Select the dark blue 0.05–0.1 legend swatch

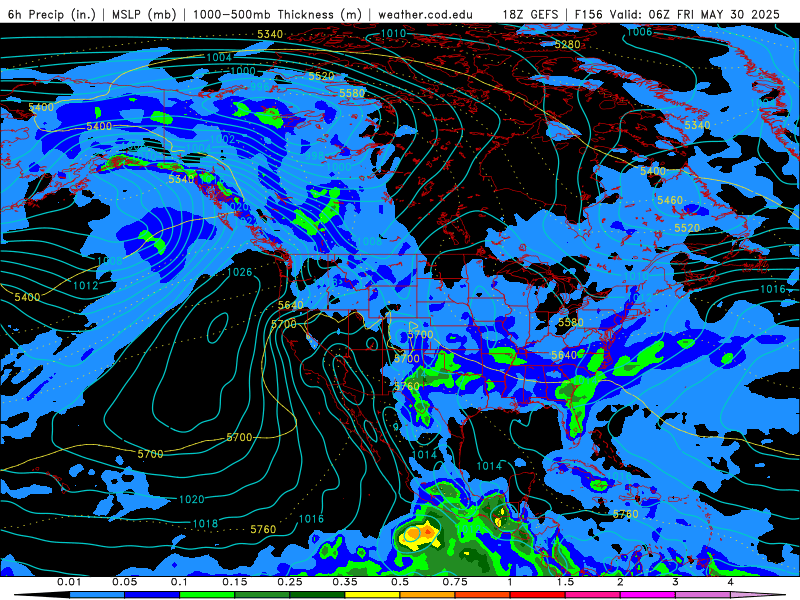coord(152,595)
